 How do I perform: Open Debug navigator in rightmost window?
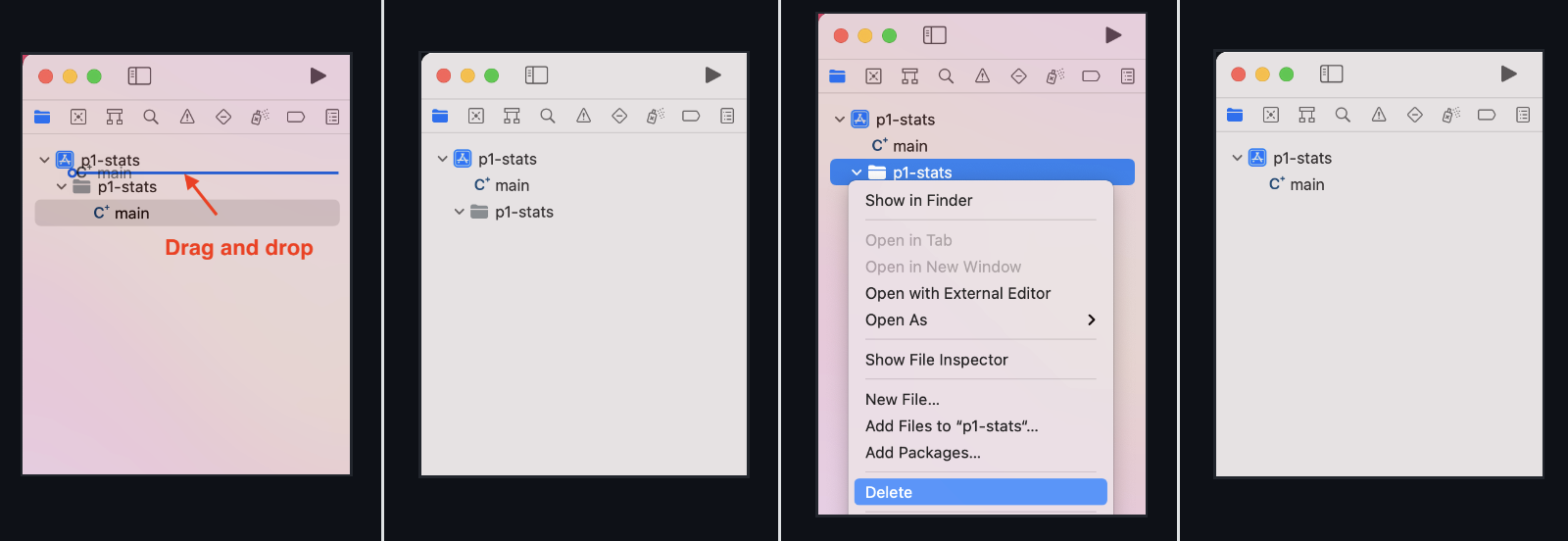click(x=1451, y=115)
